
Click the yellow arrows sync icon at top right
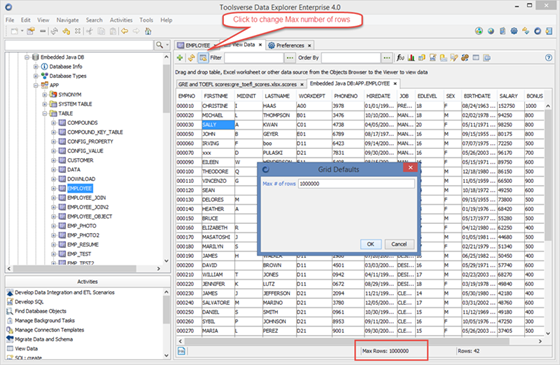(x=526, y=31)
